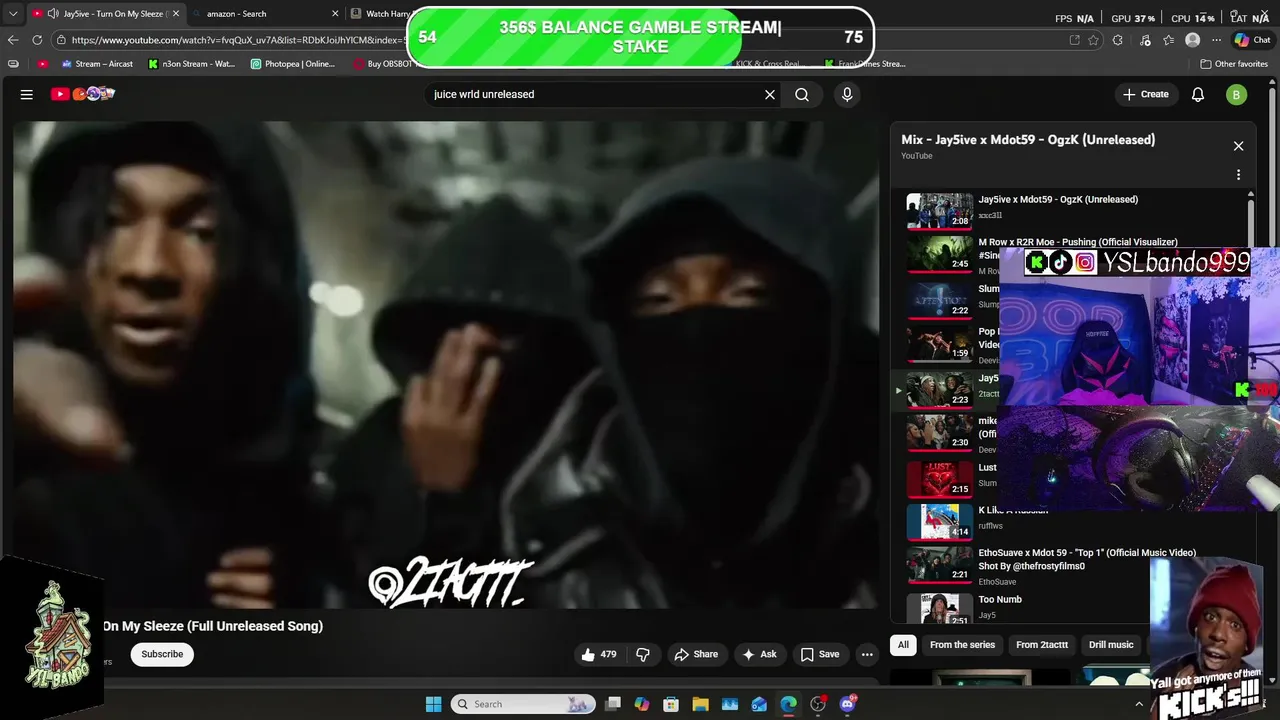Screen dimensions: 1280x720
Task: Open the tab search dropdown arrow
Action: (13, 14)
